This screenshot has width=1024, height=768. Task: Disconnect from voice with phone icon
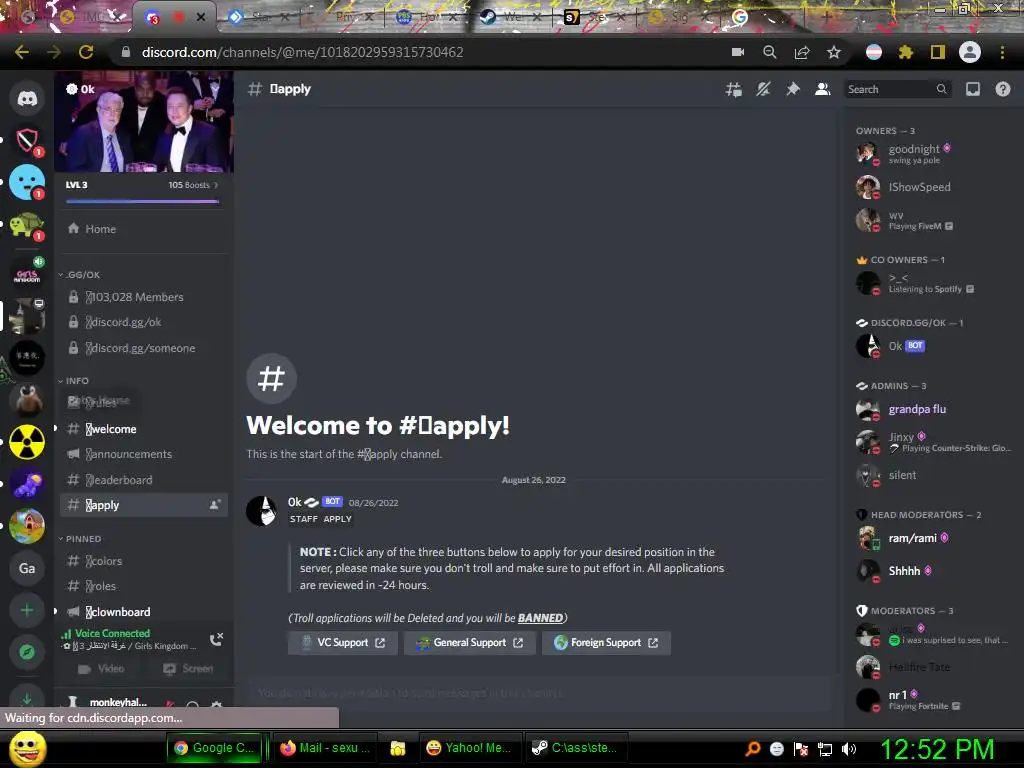click(x=216, y=639)
